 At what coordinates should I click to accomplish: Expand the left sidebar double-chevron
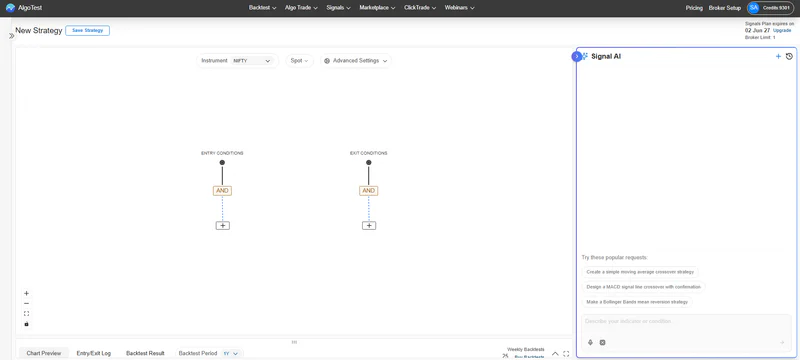[11, 36]
